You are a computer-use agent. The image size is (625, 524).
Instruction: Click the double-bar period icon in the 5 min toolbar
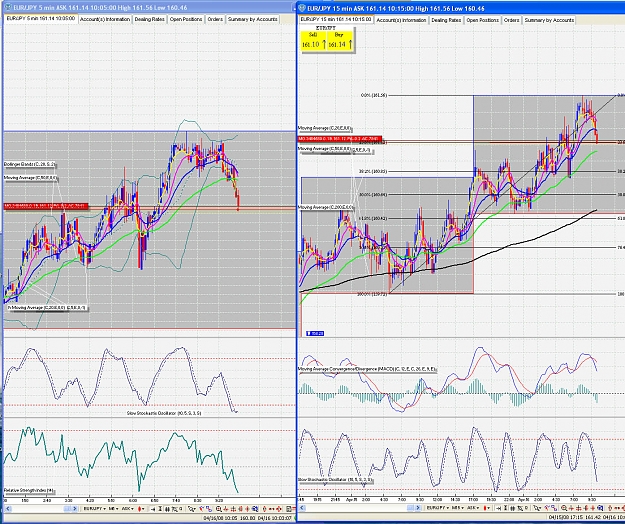(167, 508)
